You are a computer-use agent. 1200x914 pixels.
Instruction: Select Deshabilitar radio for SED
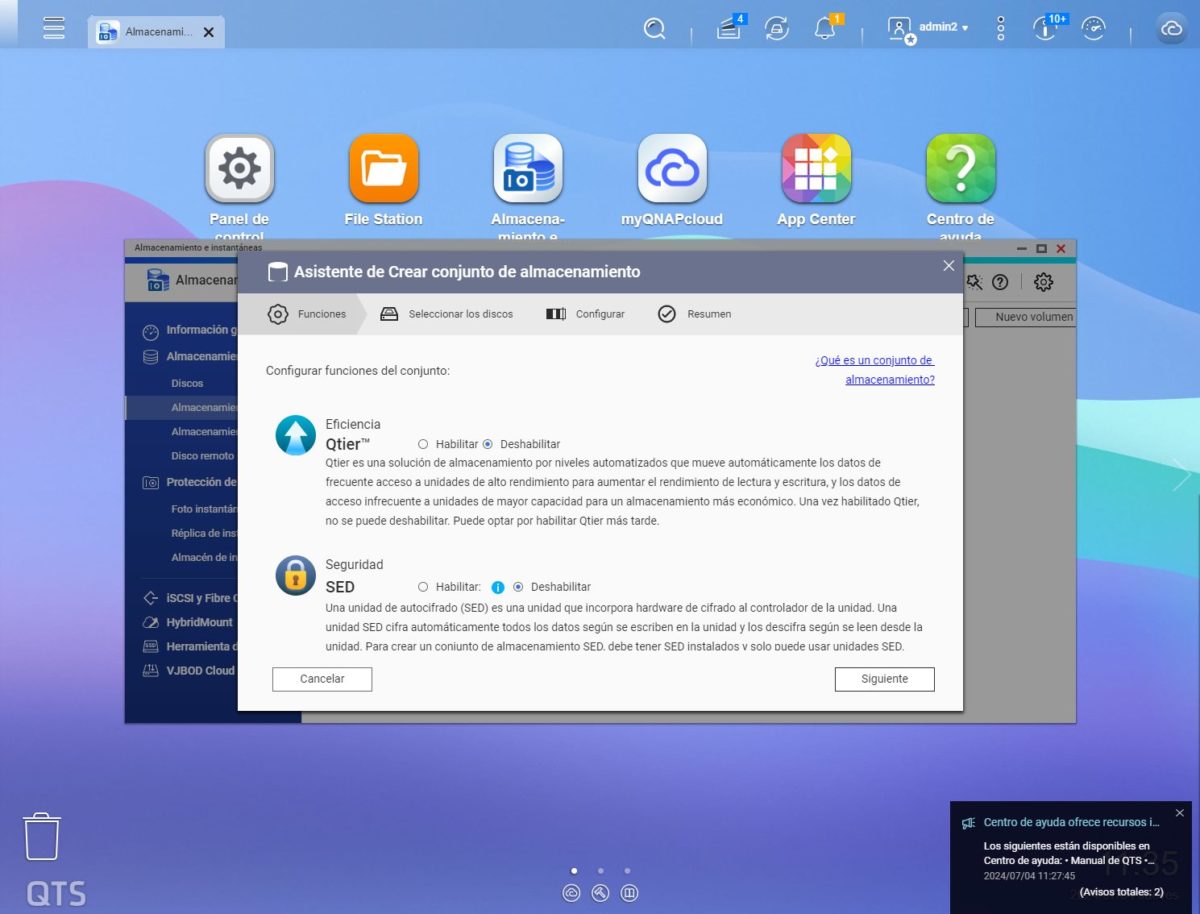pyautogui.click(x=518, y=587)
